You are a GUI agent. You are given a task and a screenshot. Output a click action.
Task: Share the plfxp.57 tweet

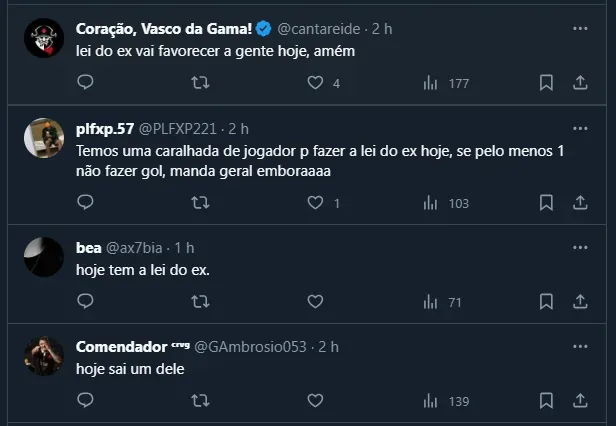pyautogui.click(x=580, y=203)
